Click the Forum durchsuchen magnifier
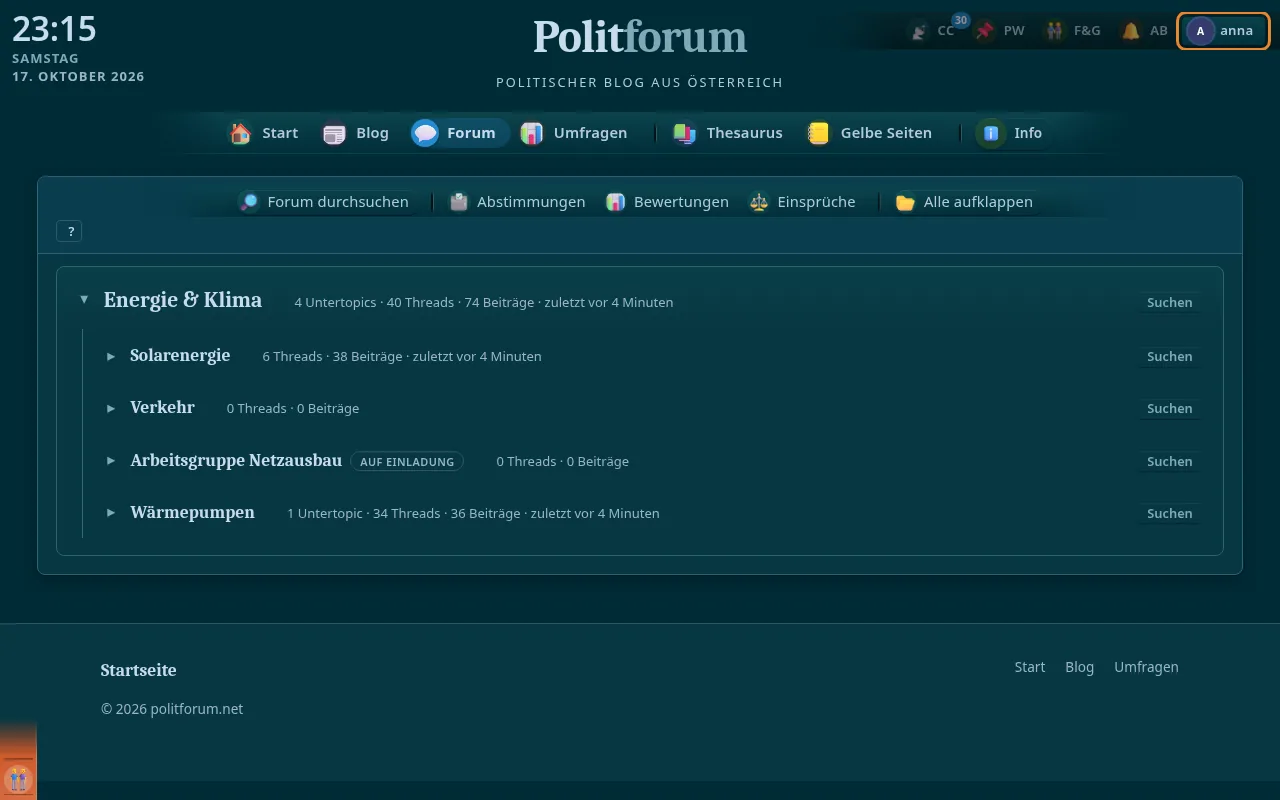1280x800 pixels. click(249, 202)
